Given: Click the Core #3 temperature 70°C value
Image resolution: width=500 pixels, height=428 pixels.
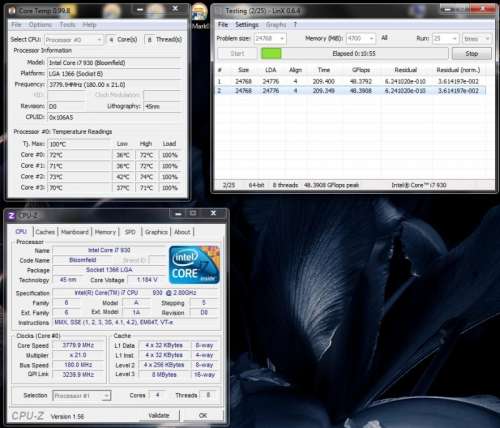Looking at the screenshot, I should tap(79, 188).
